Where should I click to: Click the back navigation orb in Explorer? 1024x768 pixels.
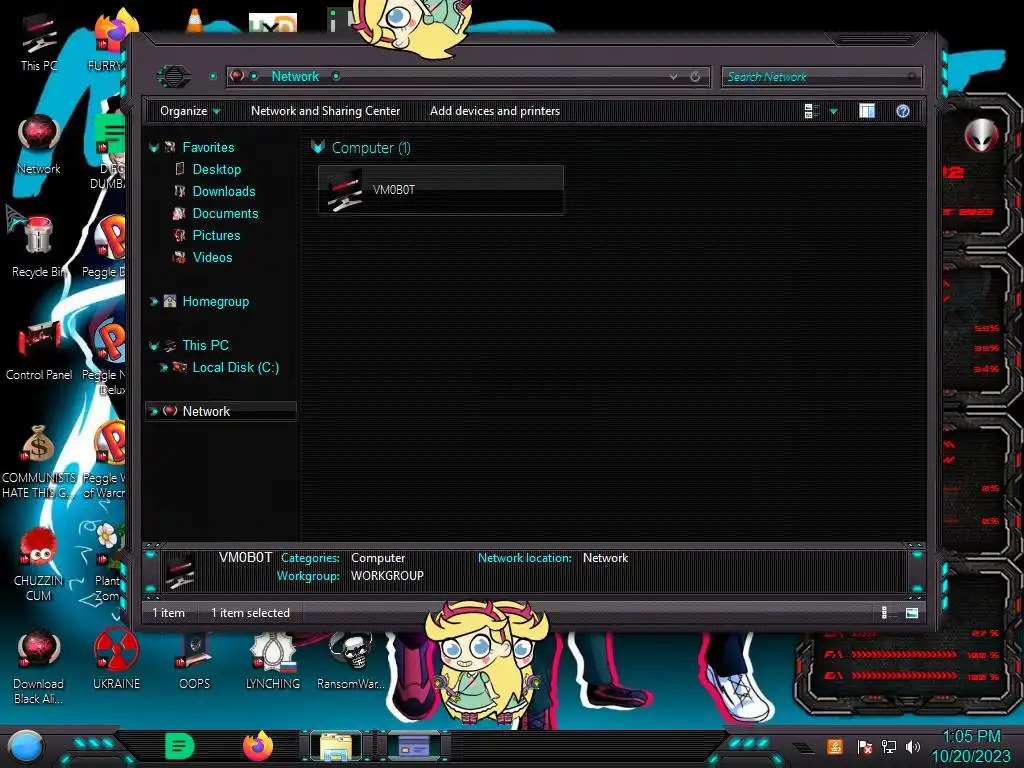pos(173,76)
